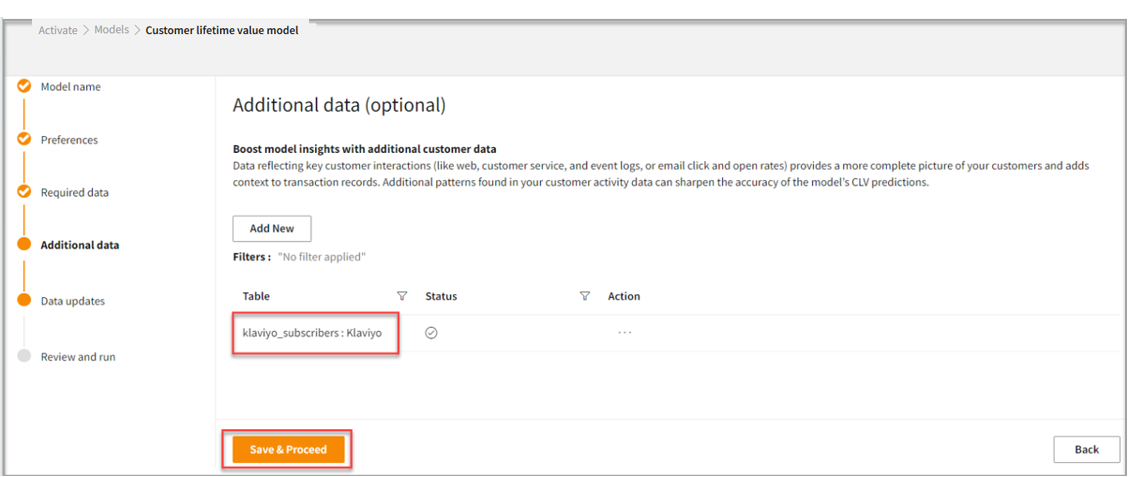
Task: Open the Data updates step
Action: pyautogui.click(x=72, y=301)
